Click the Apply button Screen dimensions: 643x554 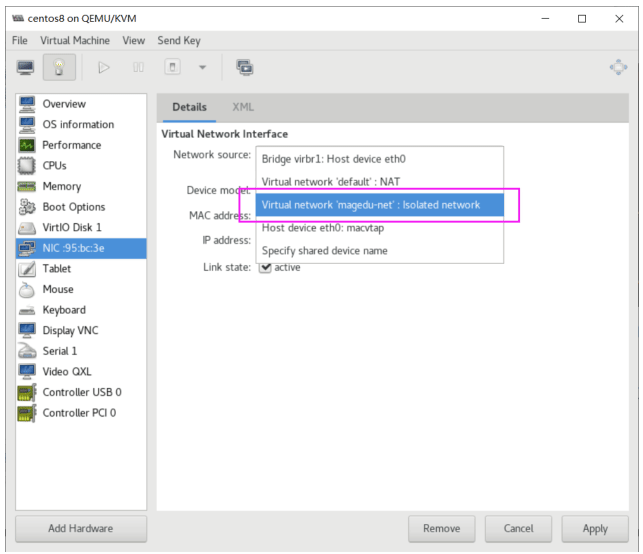point(595,528)
